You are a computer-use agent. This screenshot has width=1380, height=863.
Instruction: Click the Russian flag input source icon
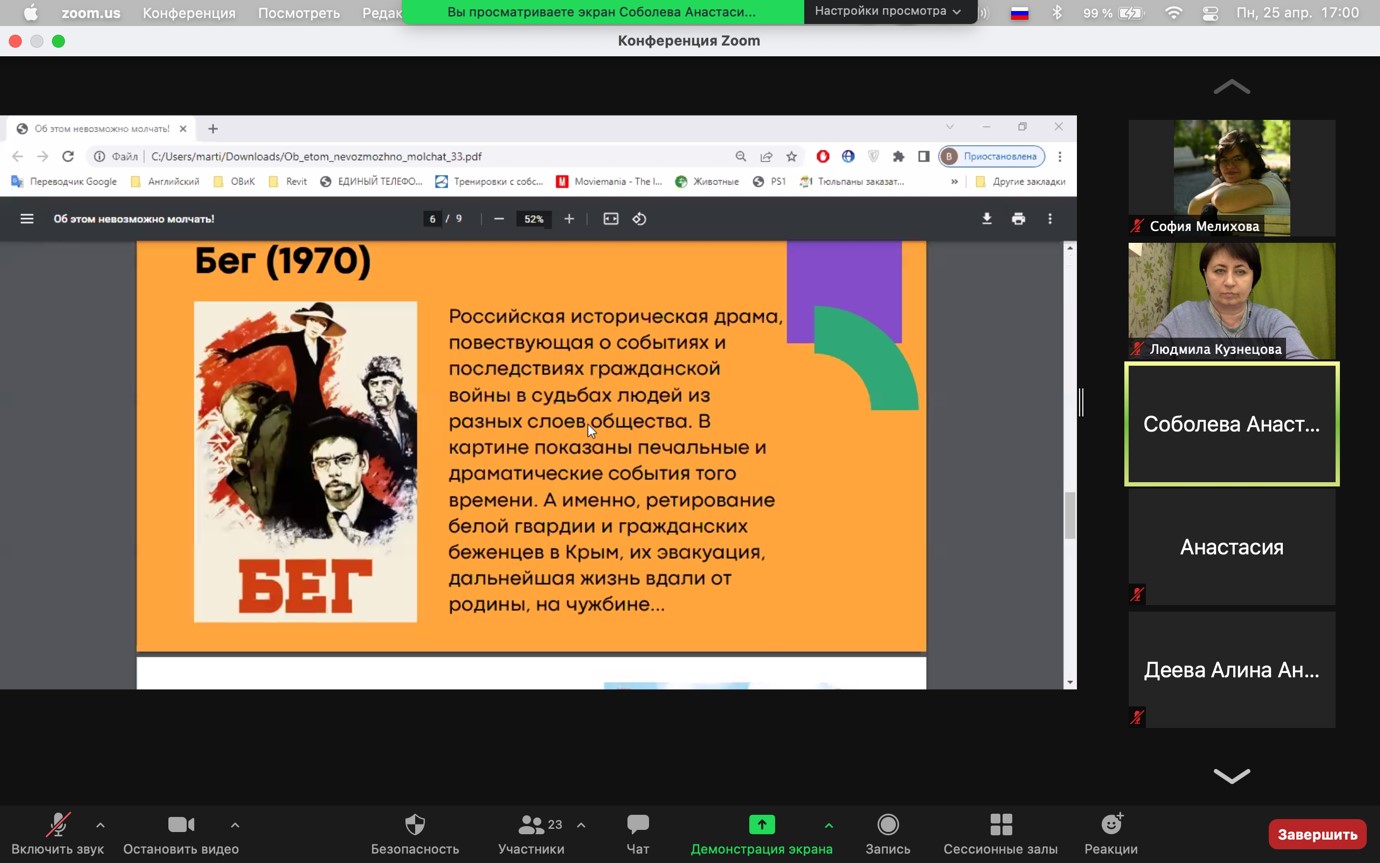[x=1020, y=13]
